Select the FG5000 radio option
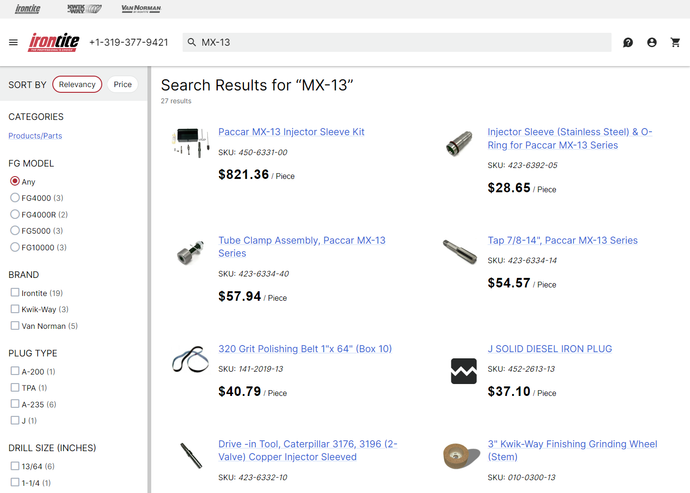This screenshot has height=493, width=690. [15, 230]
